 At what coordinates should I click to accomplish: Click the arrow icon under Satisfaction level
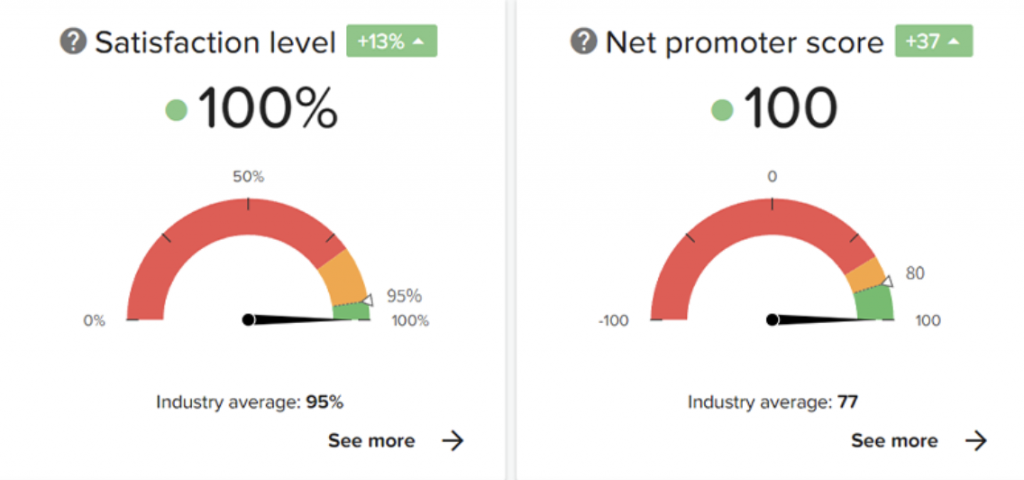pos(453,441)
